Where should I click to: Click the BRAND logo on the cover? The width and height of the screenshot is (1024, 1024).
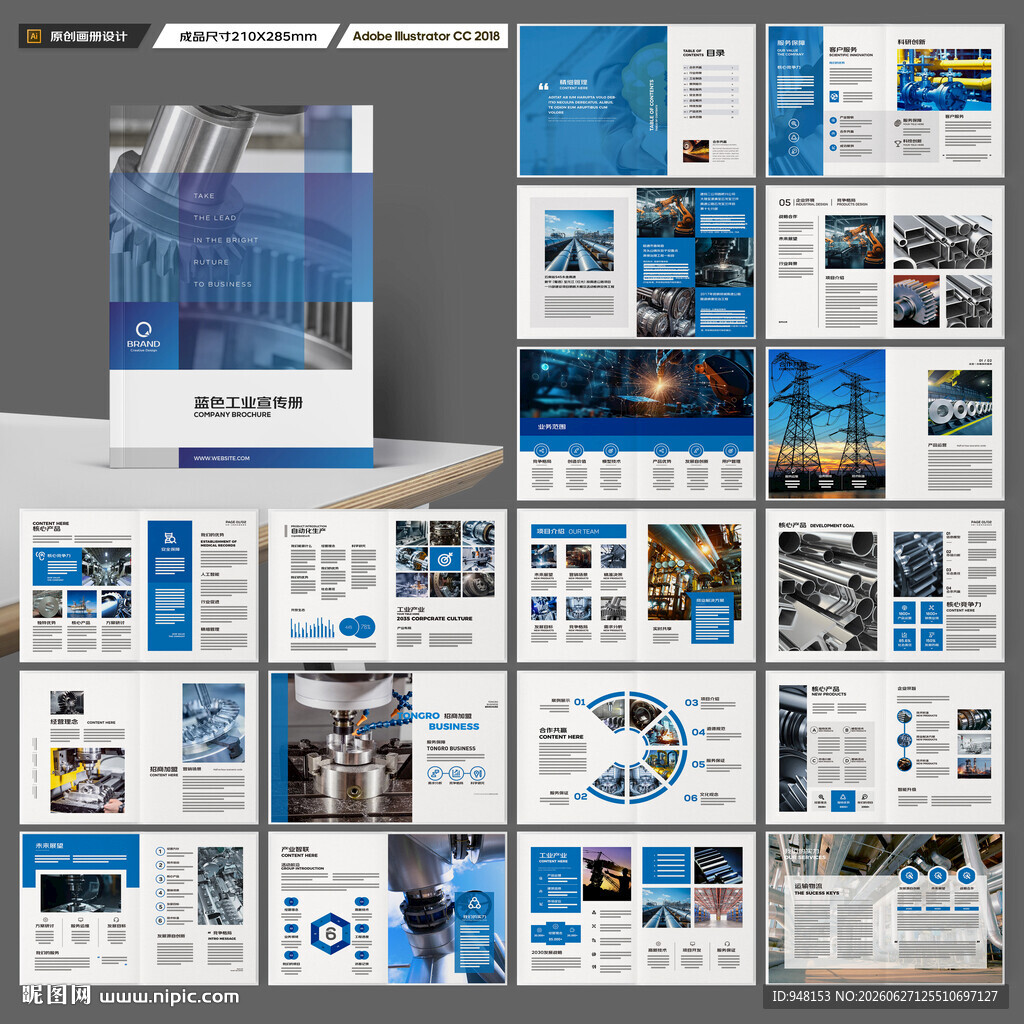coord(144,336)
